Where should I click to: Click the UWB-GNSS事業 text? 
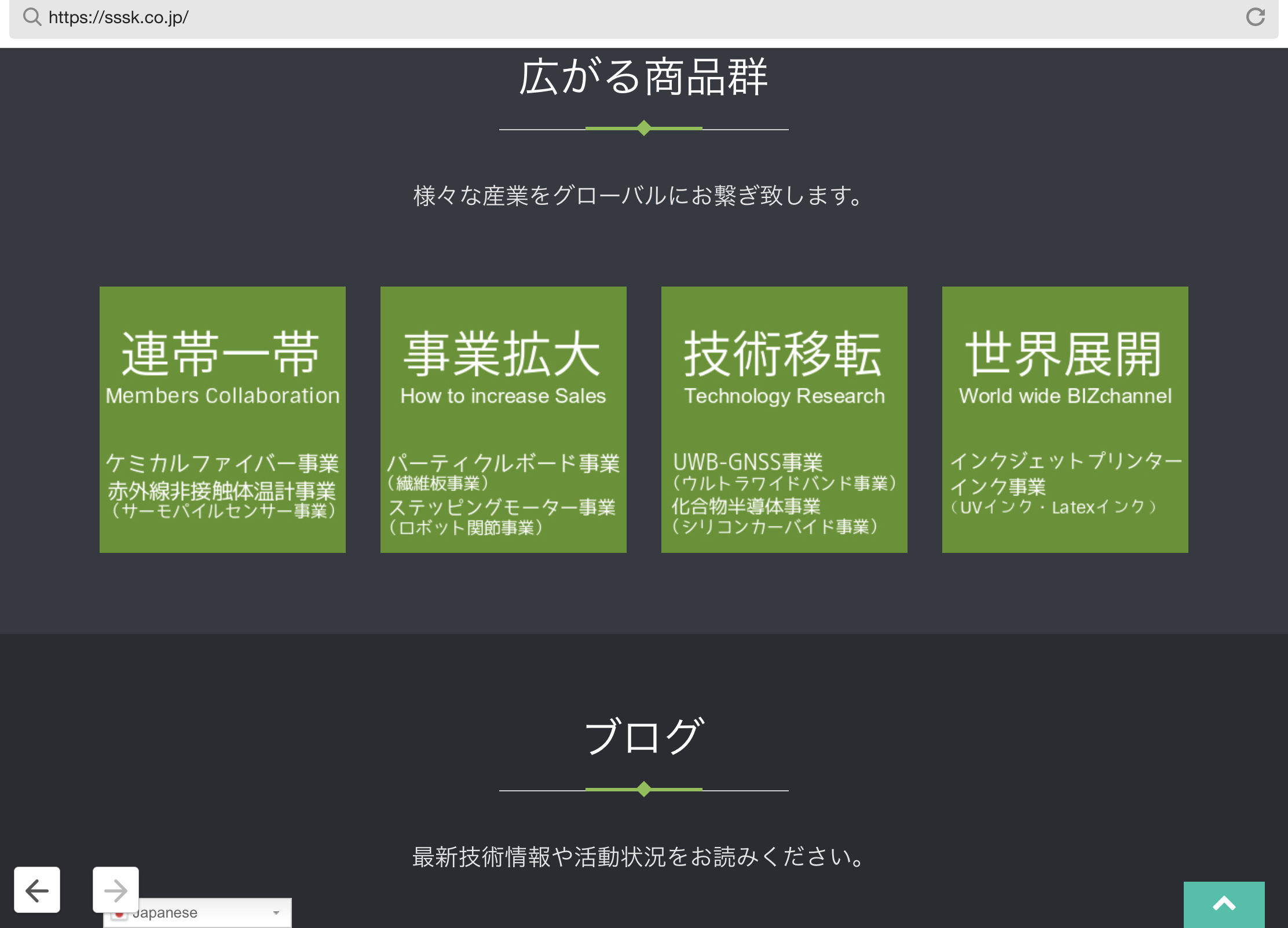coord(748,462)
